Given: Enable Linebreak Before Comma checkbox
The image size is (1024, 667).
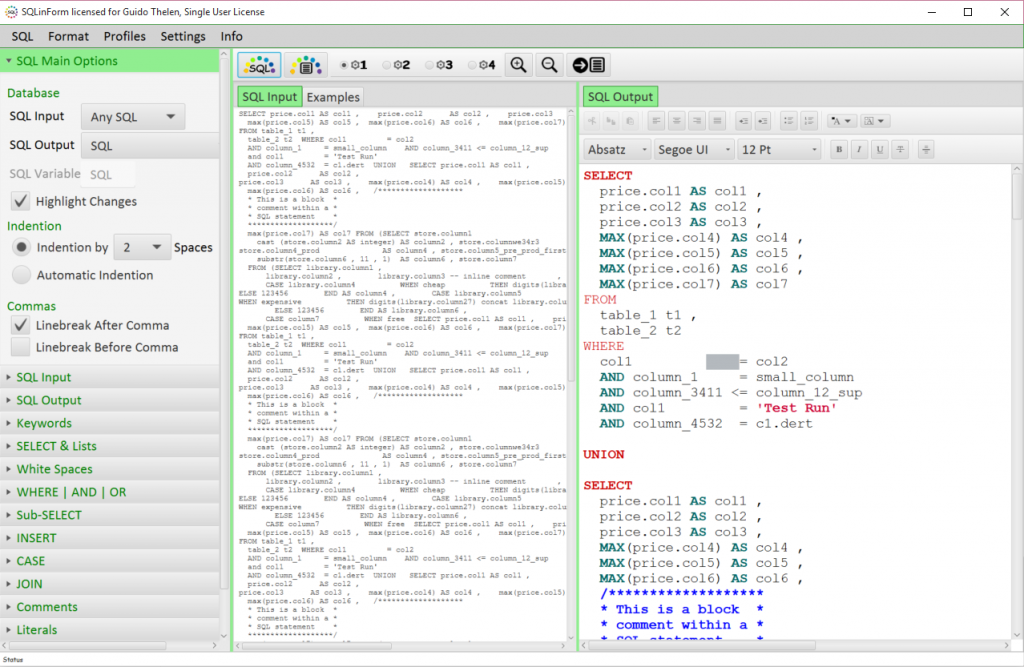Looking at the screenshot, I should click(20, 348).
